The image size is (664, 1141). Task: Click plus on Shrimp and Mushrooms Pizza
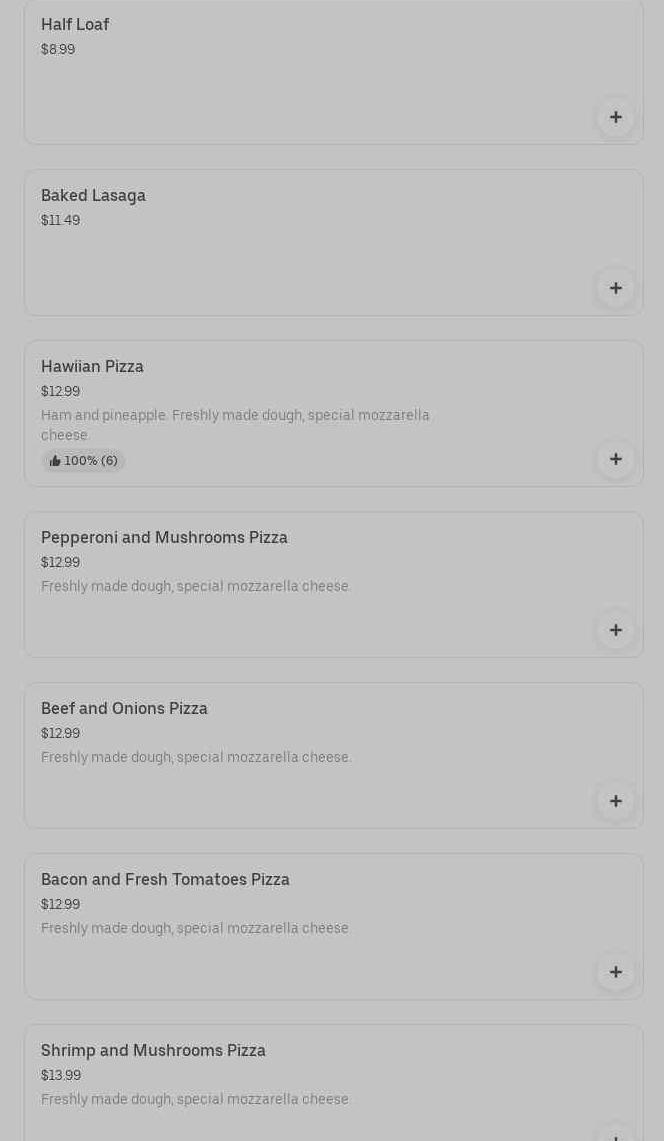pos(615,1134)
